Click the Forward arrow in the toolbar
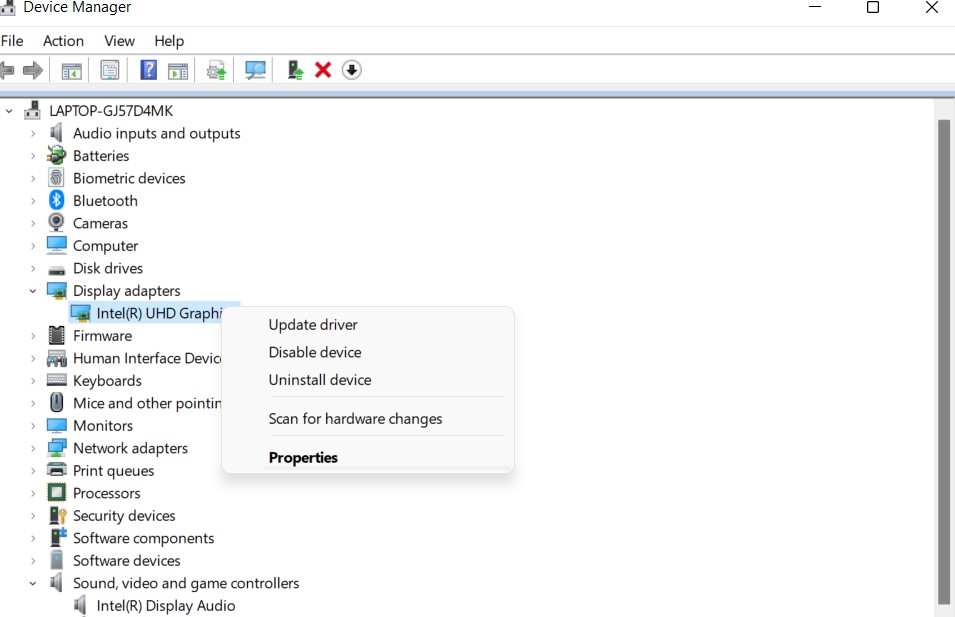 [x=33, y=70]
